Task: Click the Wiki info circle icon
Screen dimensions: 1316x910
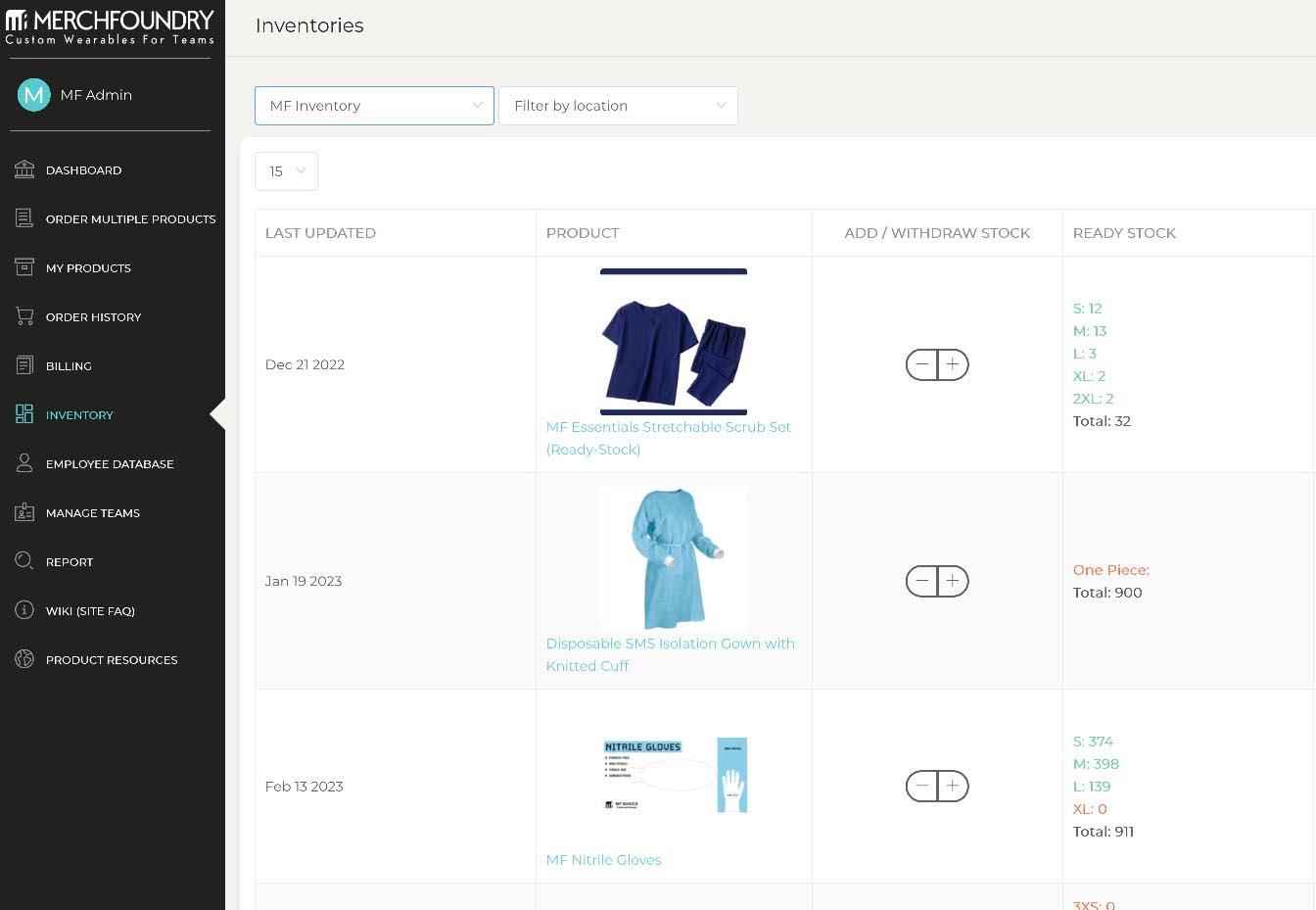Action: pyautogui.click(x=24, y=610)
